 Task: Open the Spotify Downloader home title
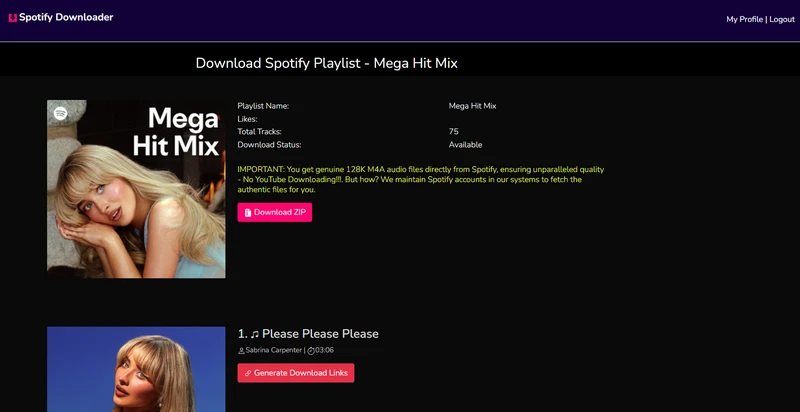(x=66, y=17)
